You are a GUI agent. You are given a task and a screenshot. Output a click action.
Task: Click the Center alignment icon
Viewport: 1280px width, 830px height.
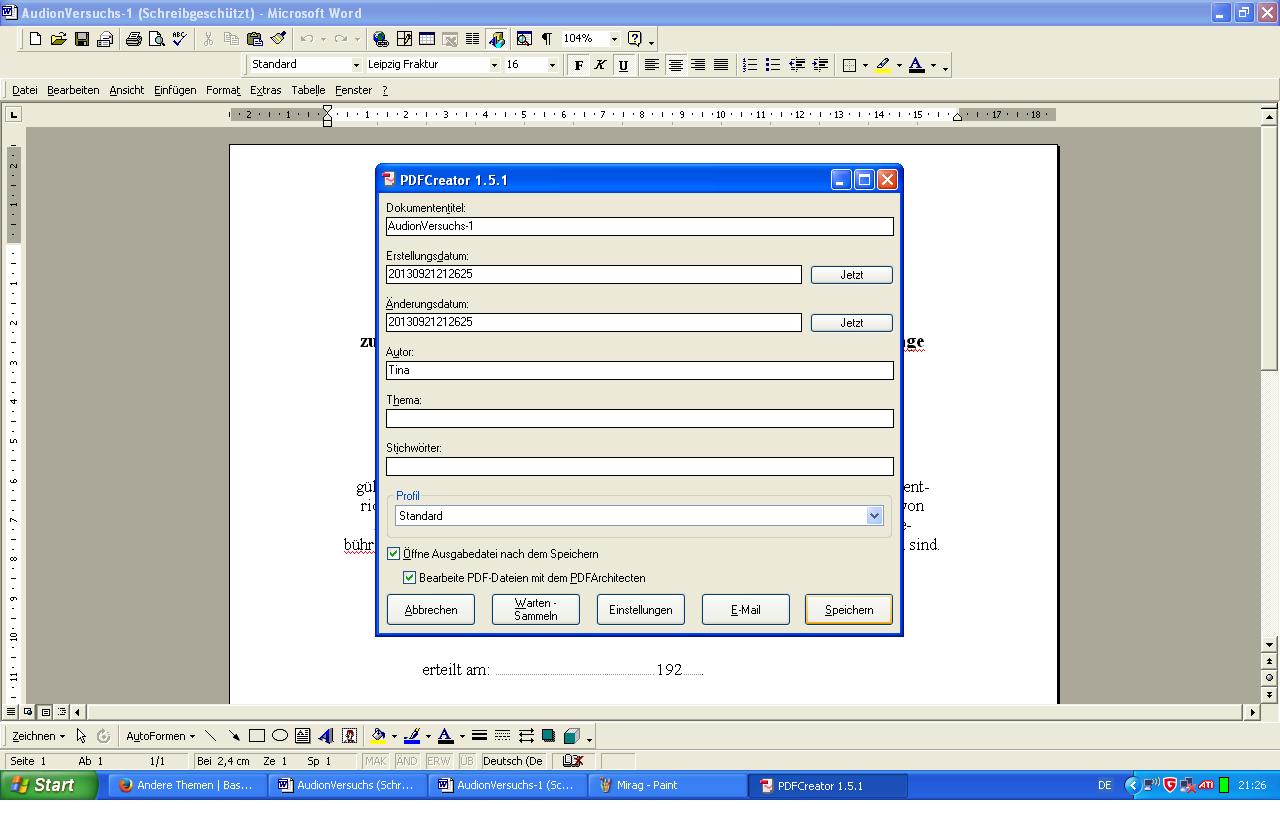[676, 65]
